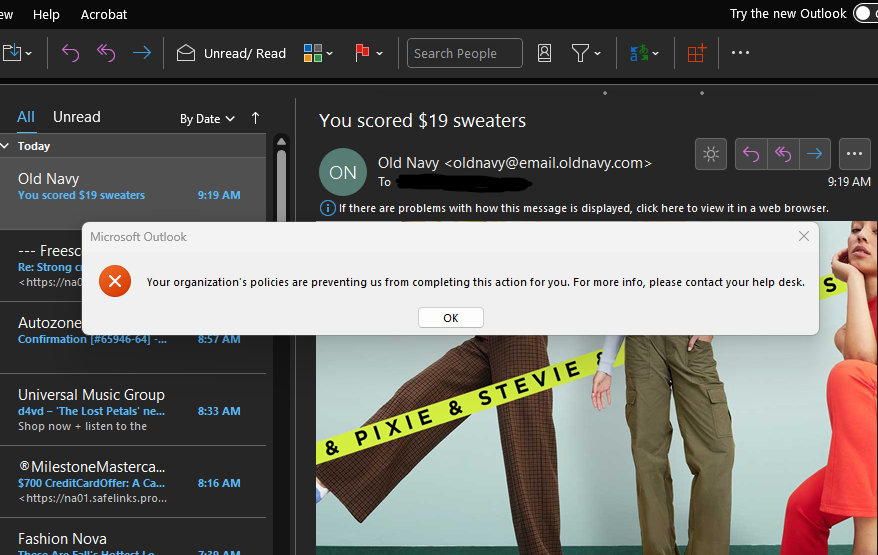Open the Fashion Nova email
Viewport: 878px width, 555px height.
coord(133,538)
